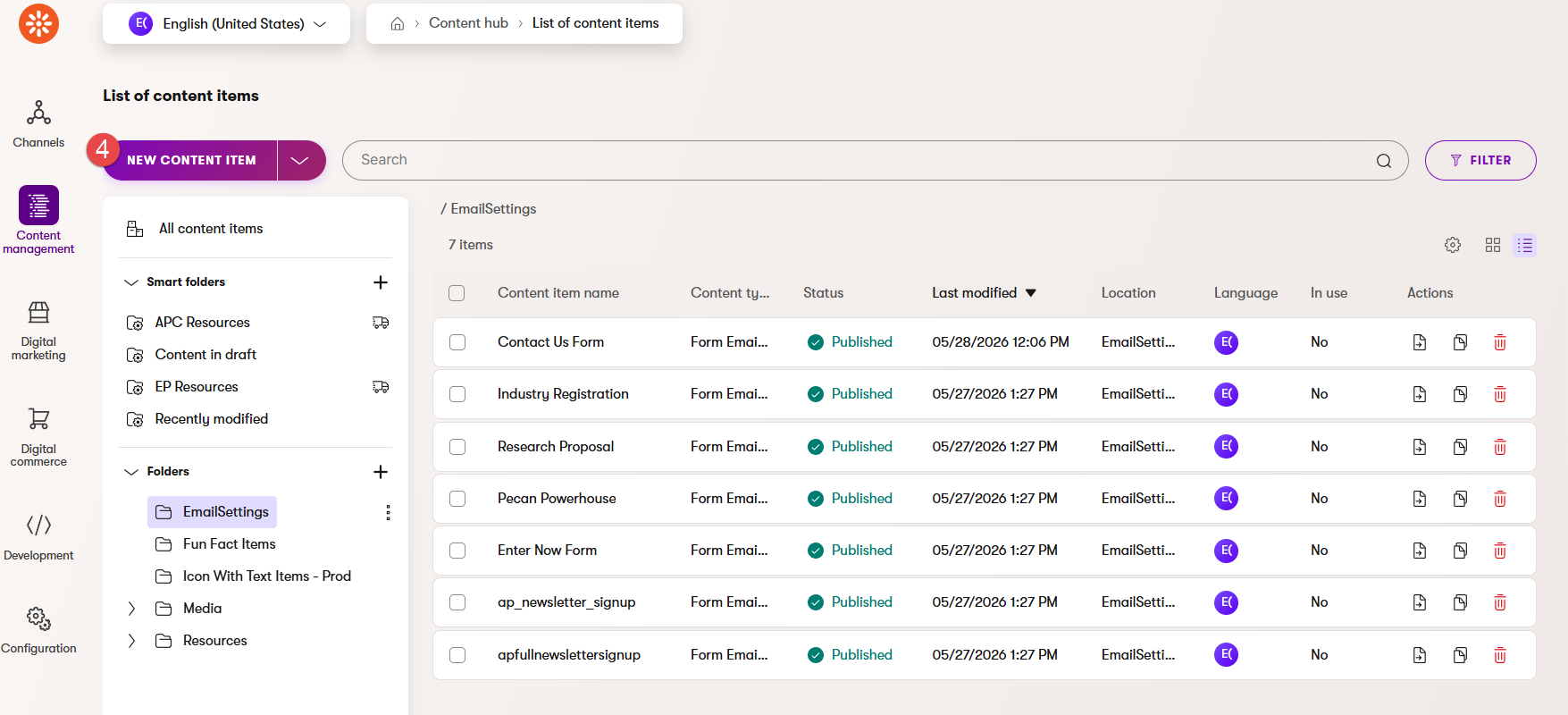Image resolution: width=1568 pixels, height=715 pixels.
Task: Expand the Media folder
Action: coord(131,609)
